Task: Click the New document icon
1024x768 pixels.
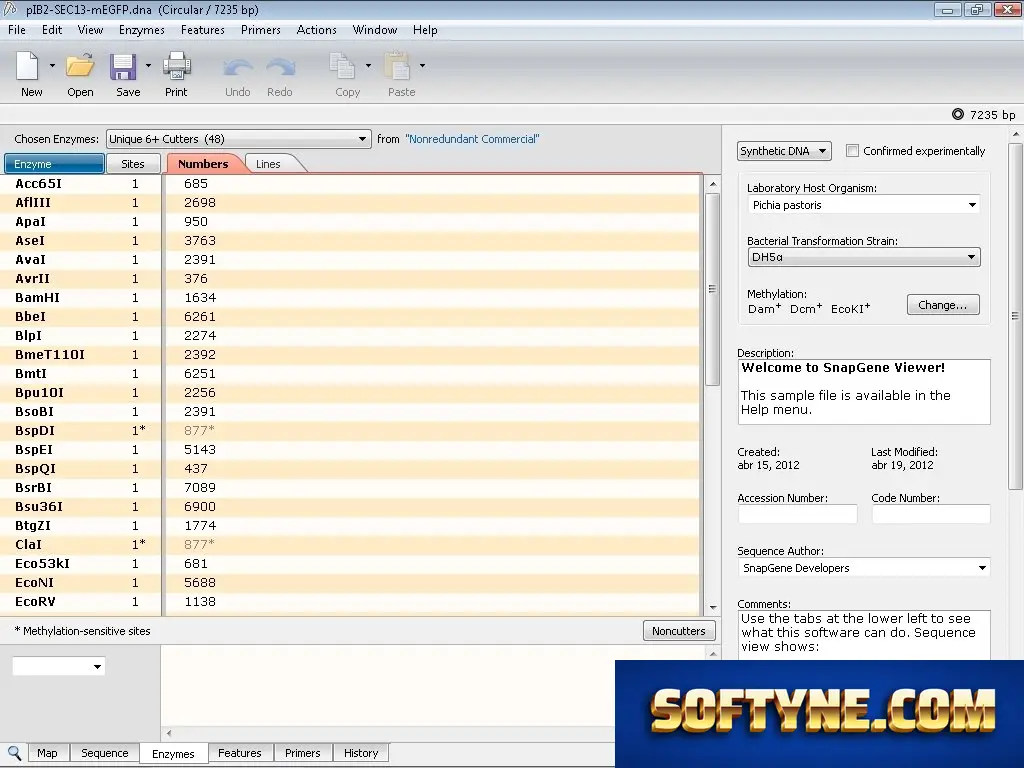Action: (x=27, y=66)
